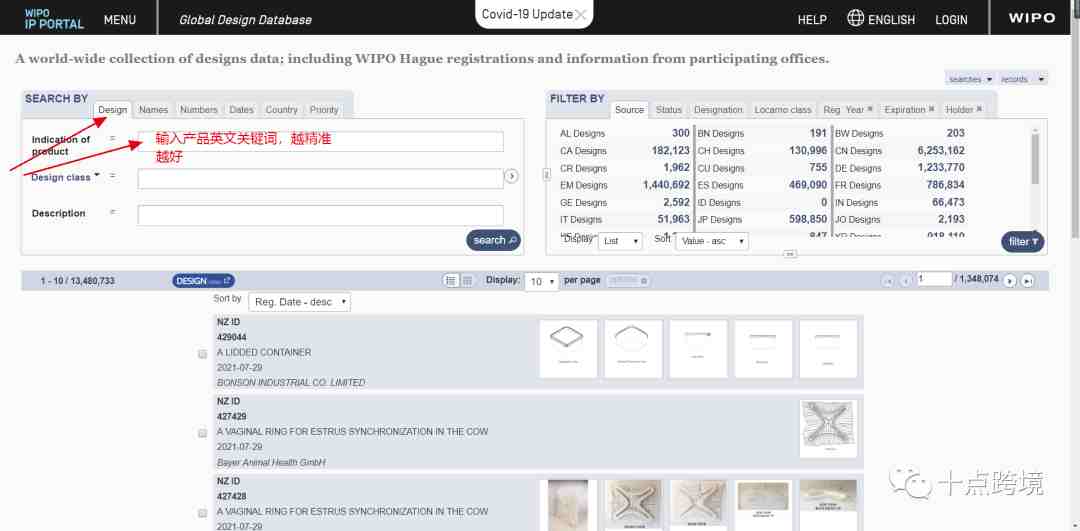Open the language globe icon
The height and width of the screenshot is (531, 1080).
[855, 19]
